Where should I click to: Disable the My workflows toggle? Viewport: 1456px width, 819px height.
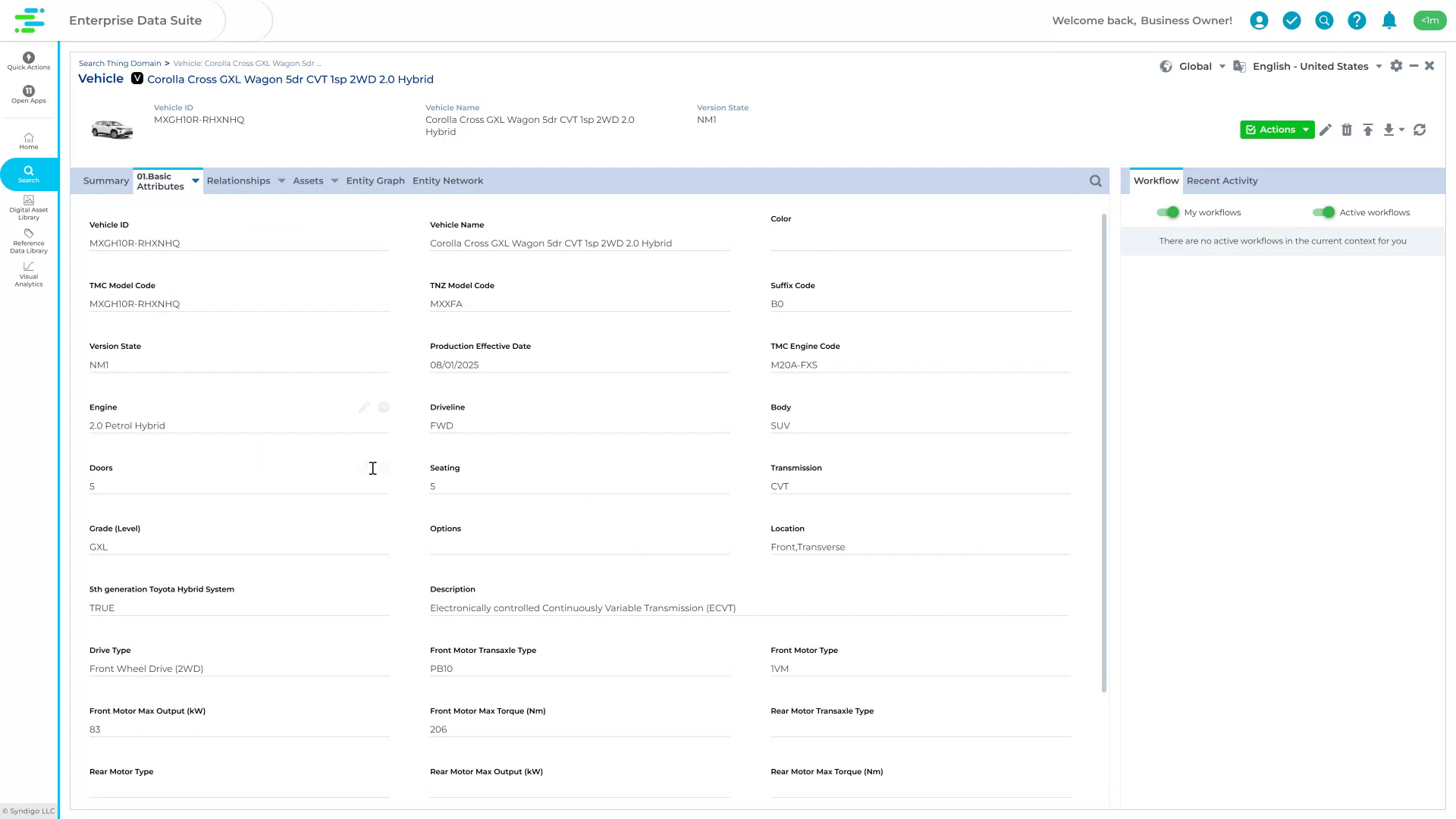[1168, 212]
